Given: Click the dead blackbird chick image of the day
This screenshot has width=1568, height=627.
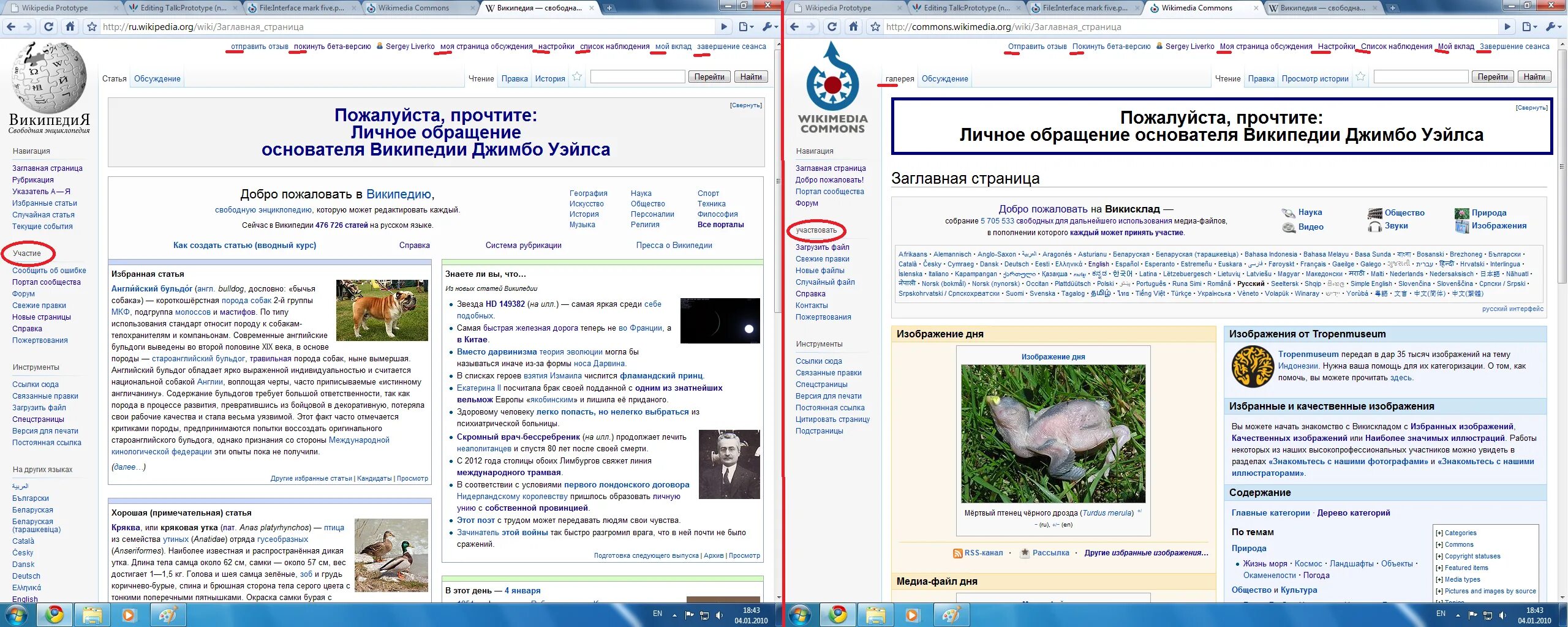Looking at the screenshot, I should click(1053, 434).
